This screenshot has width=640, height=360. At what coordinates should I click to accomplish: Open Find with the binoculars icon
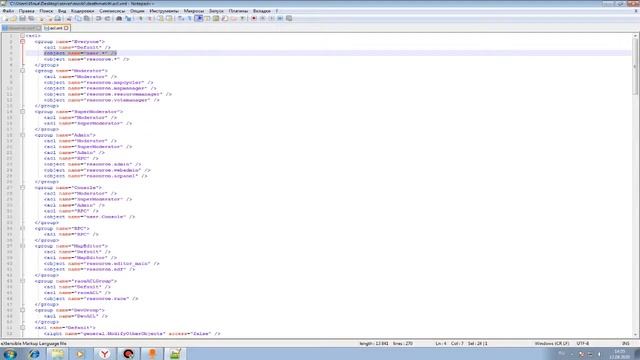(x=119, y=18)
